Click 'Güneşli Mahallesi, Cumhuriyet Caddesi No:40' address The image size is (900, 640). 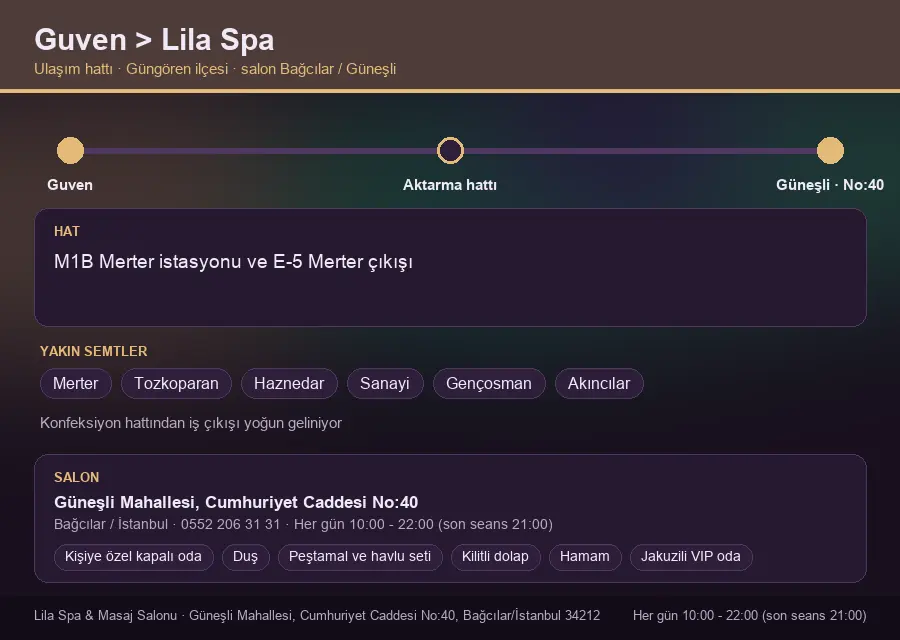click(x=236, y=502)
